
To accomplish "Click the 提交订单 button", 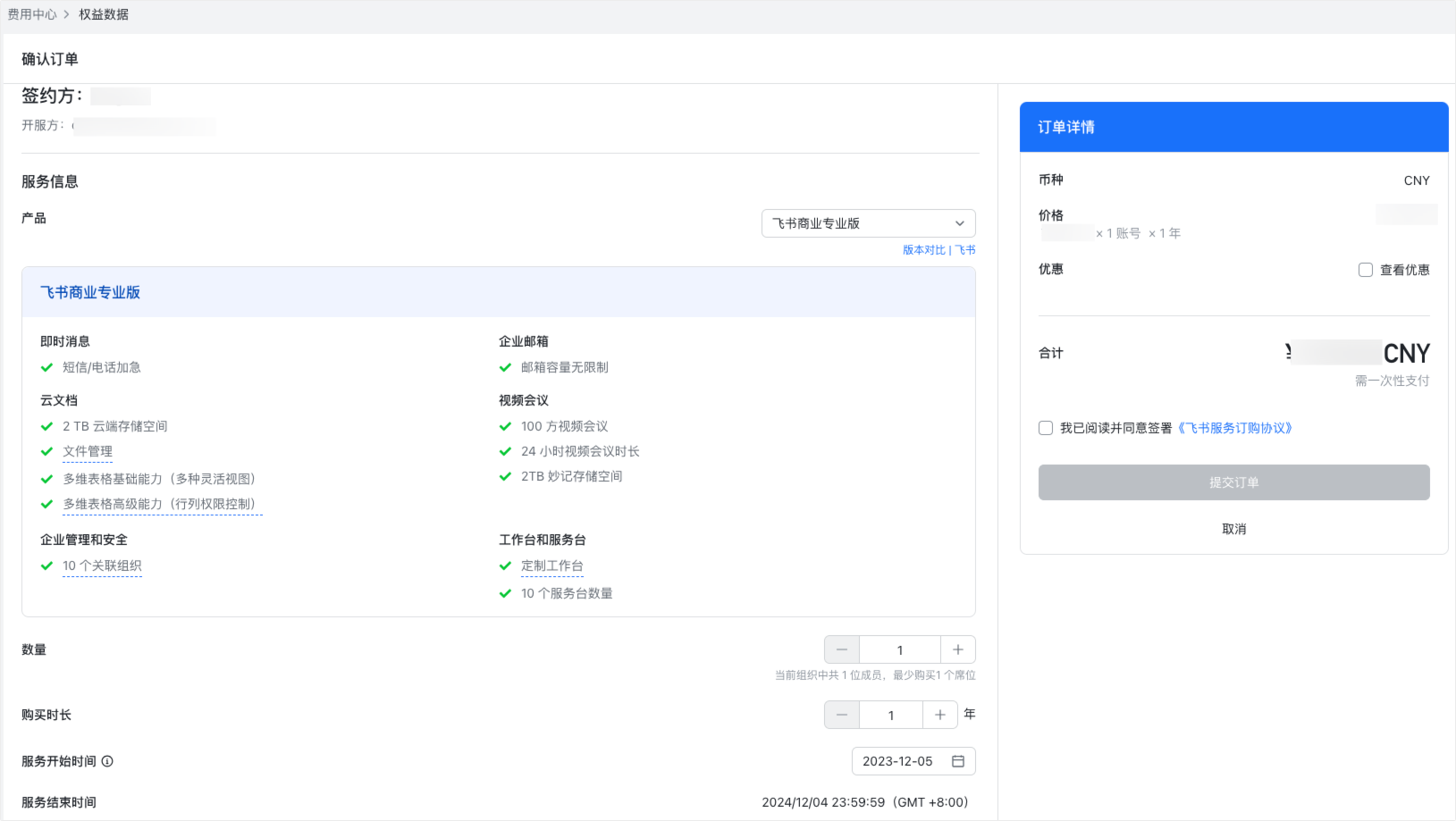I will coord(1233,482).
